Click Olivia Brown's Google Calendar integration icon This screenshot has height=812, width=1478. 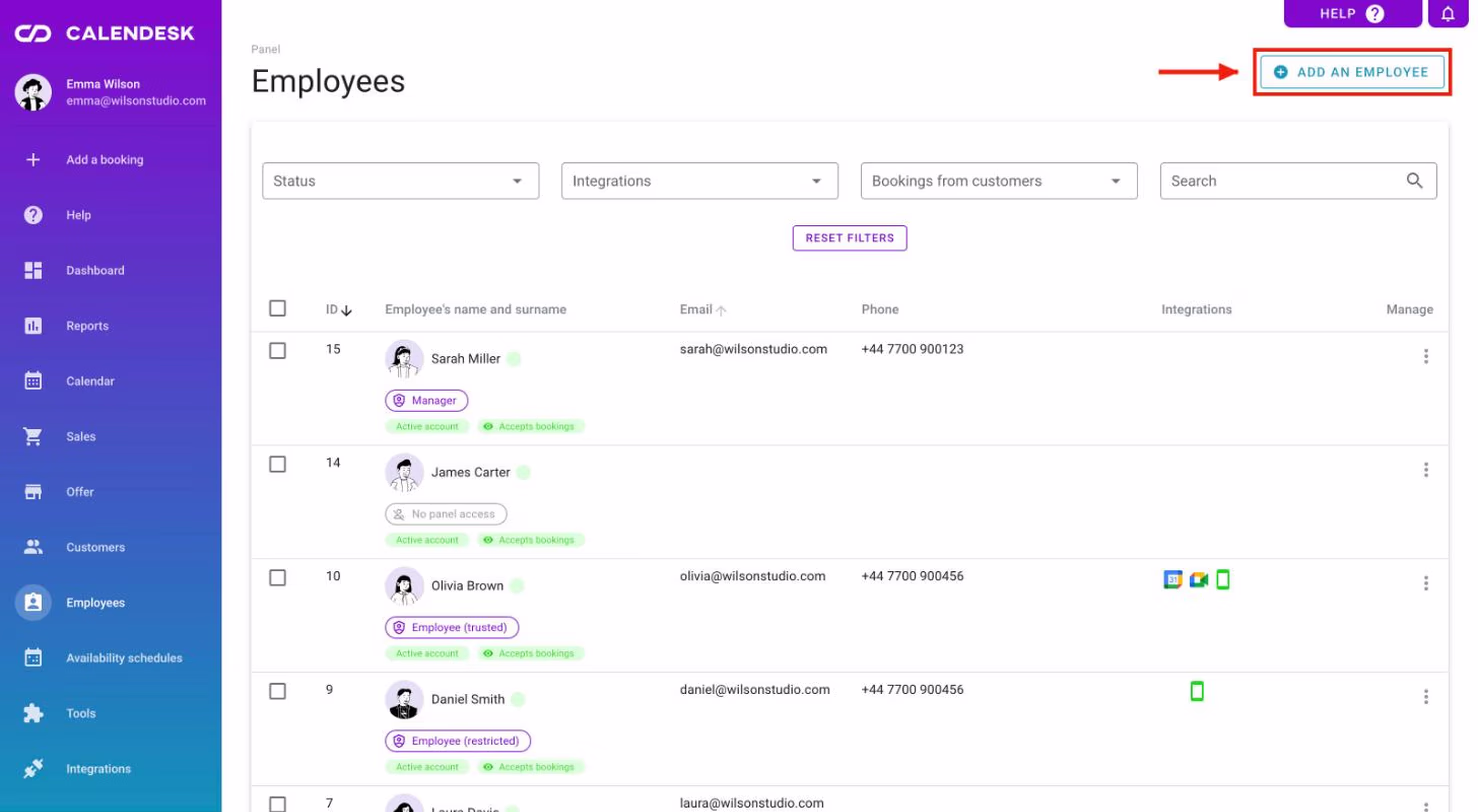tap(1173, 579)
